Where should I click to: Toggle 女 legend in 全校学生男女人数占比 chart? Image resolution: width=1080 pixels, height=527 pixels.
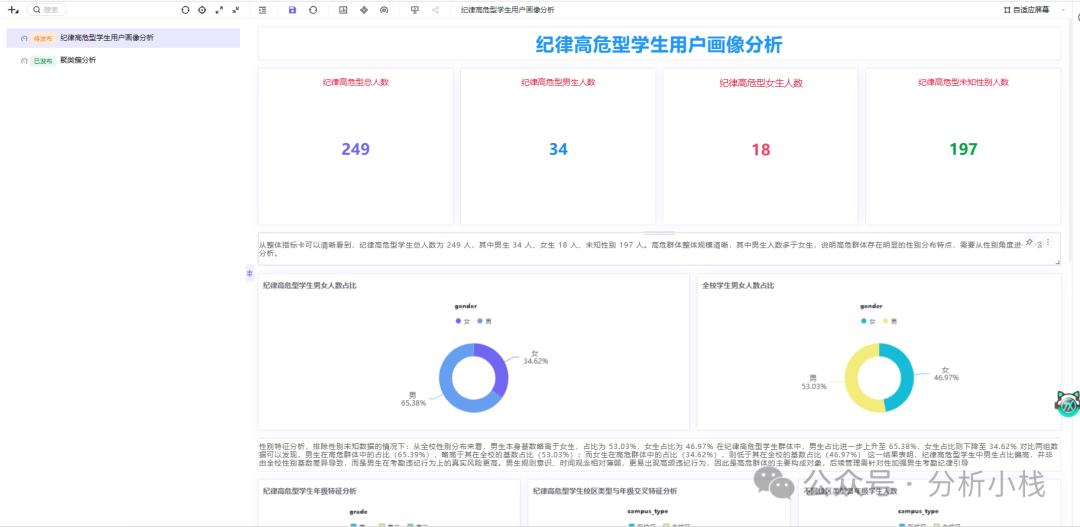(x=869, y=321)
